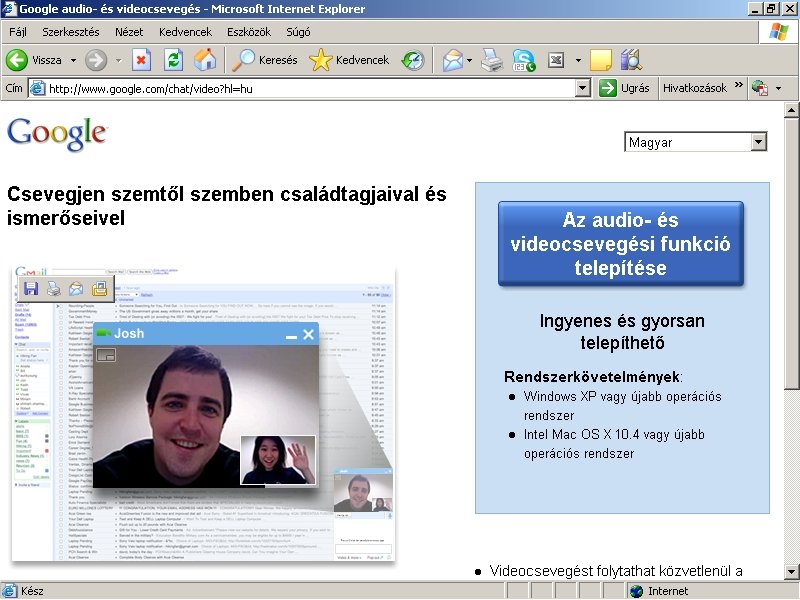Open the Nézet menu
Image resolution: width=800 pixels, height=600 pixels.
pos(129,32)
